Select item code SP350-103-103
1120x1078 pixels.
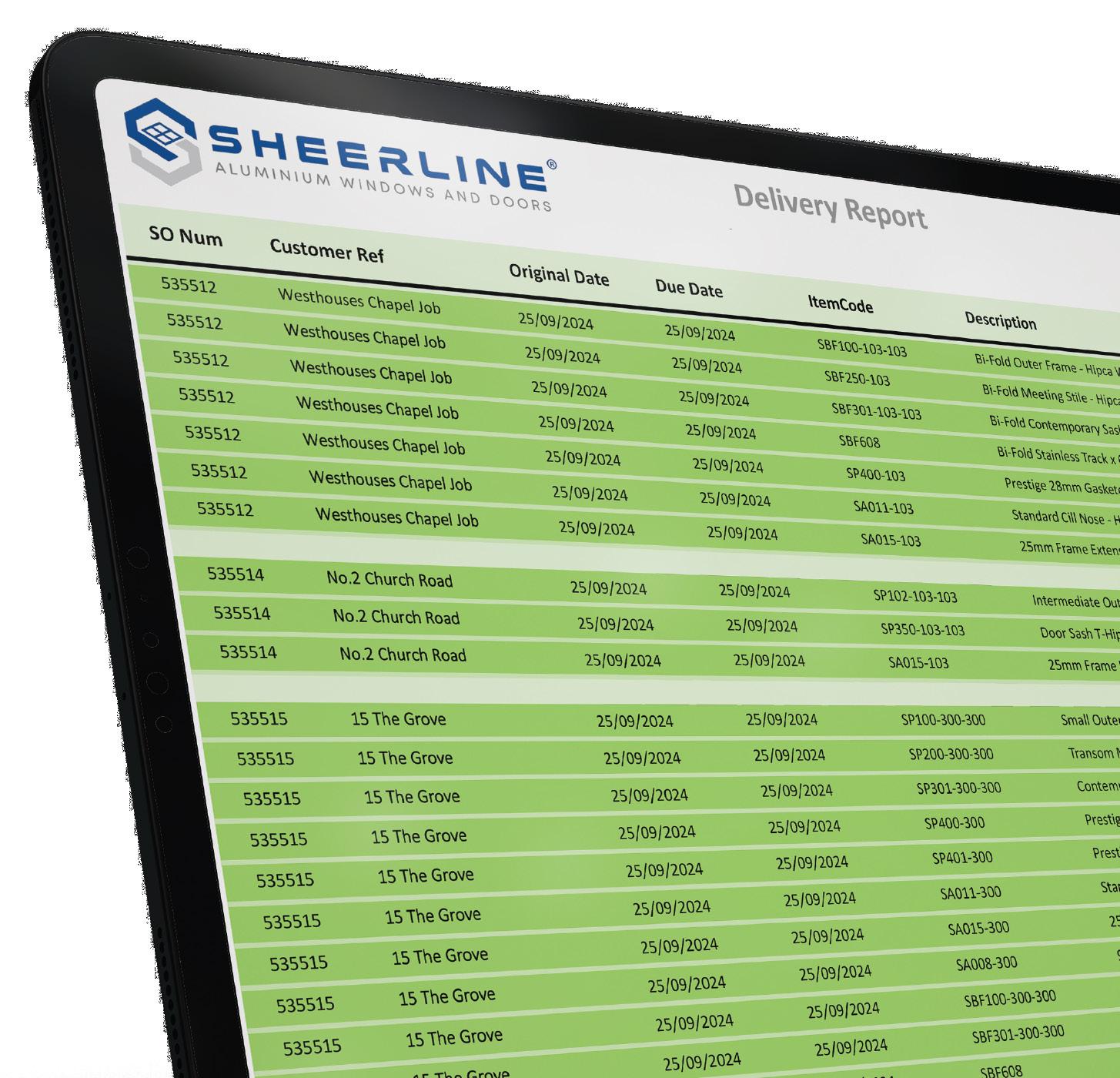coord(923,629)
